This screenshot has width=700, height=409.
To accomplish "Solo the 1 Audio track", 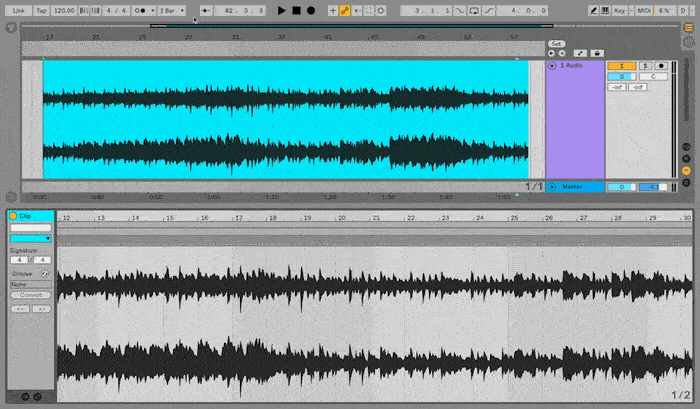I will 645,66.
